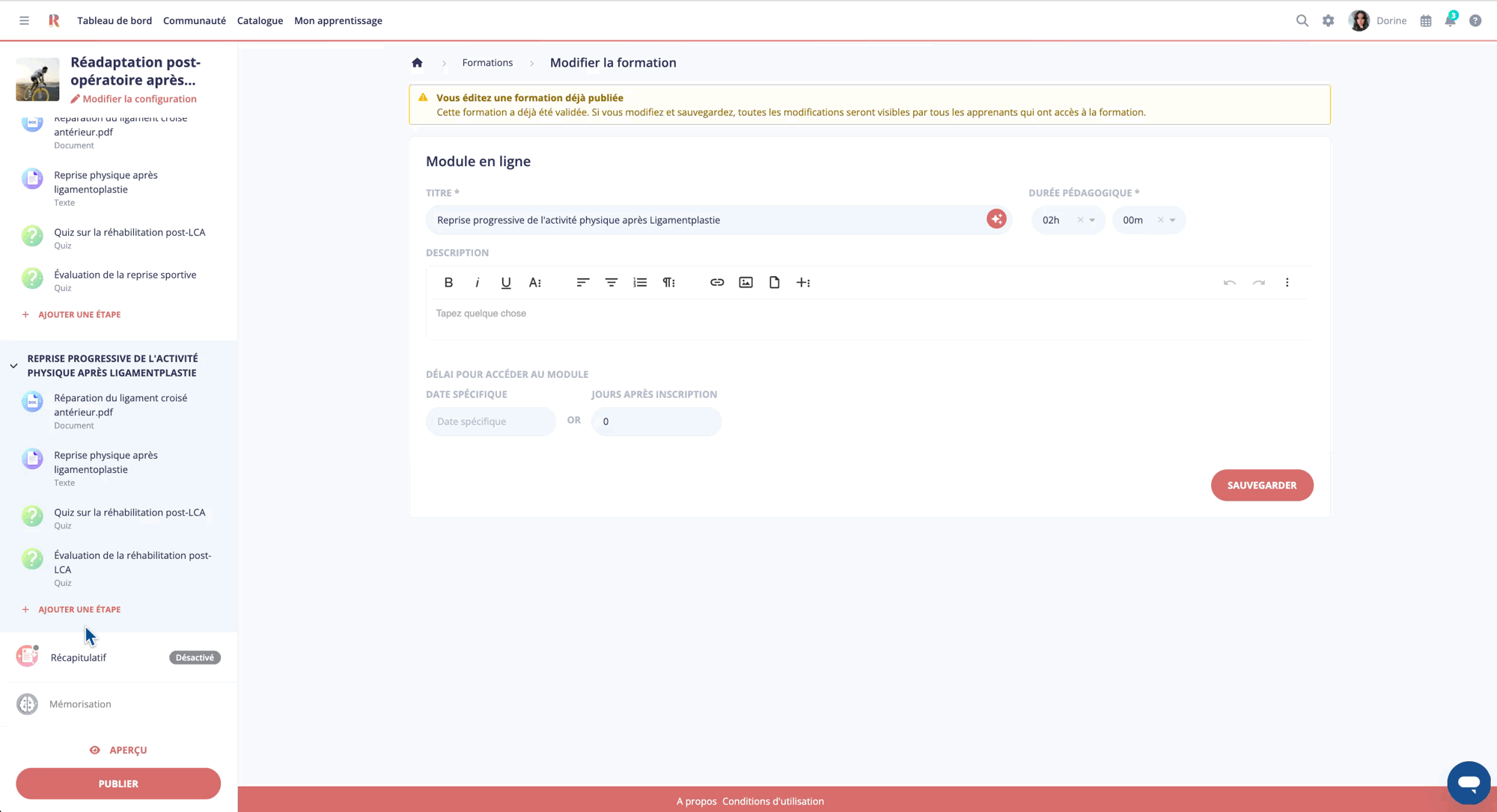Navigate to the Catalogue menu
1497x812 pixels.
(x=260, y=20)
